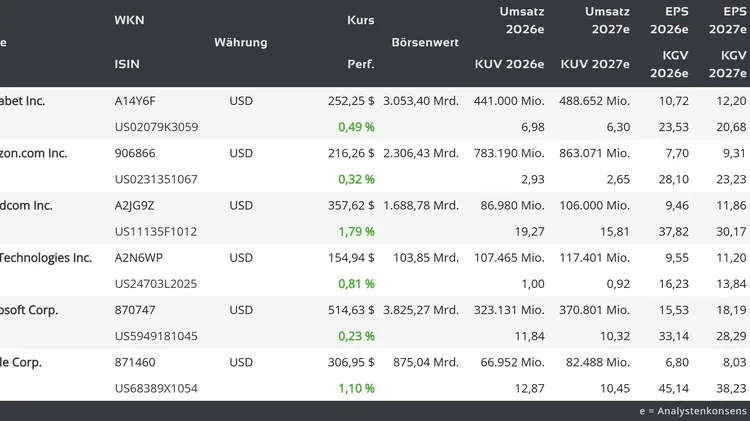Click the Währung column header
Screen dimensions: 750x421
[x=240, y=42]
